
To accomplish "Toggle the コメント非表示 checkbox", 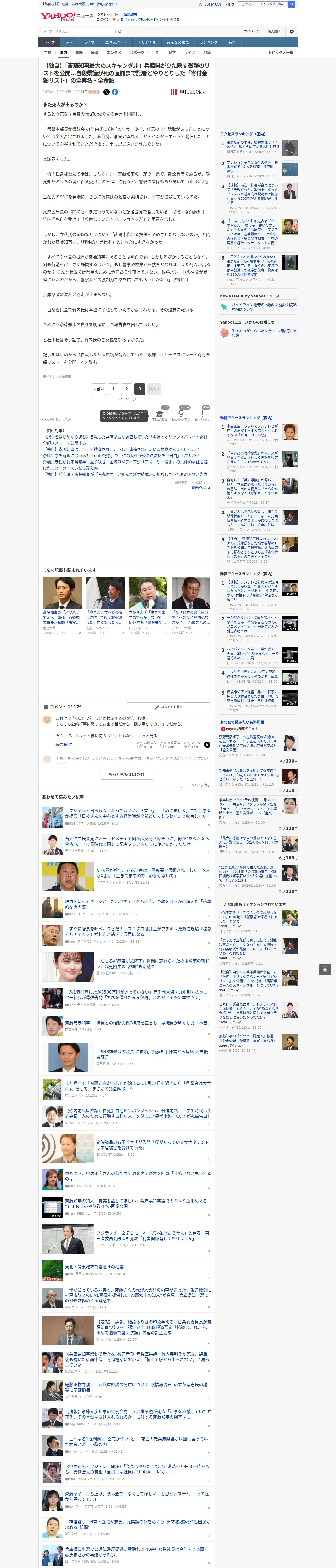I will tap(183, 785).
